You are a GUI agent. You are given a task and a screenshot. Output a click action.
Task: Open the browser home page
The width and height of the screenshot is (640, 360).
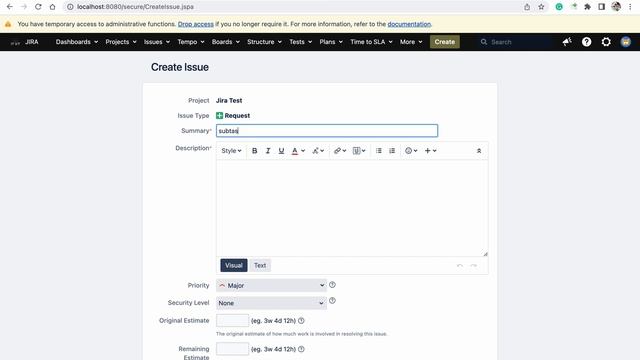[x=52, y=7]
